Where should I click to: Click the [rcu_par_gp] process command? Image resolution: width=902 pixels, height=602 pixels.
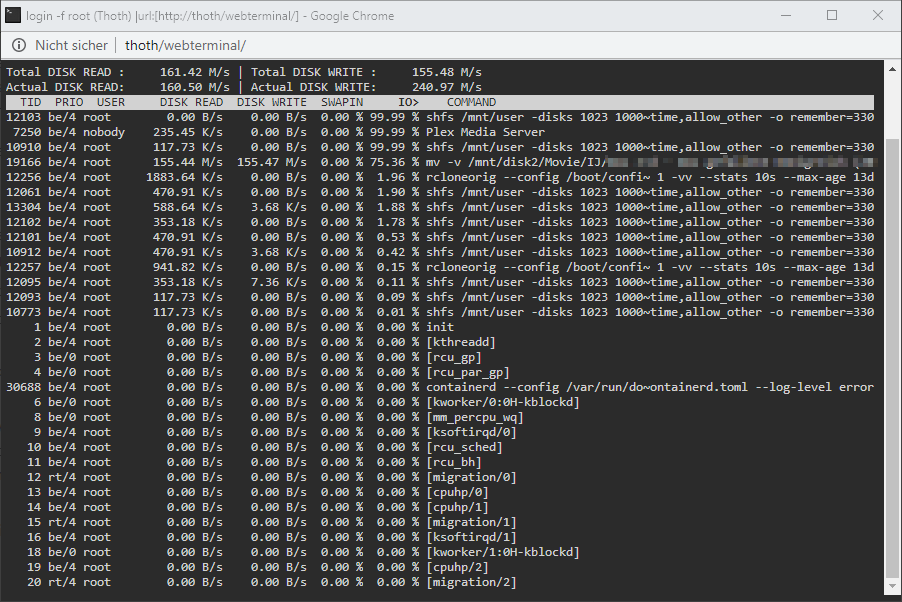[468, 372]
